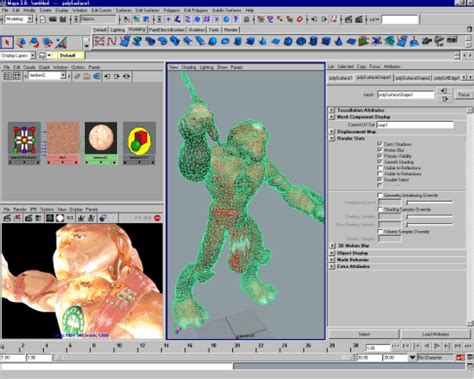Expand the Tessellation Attributes section
Image resolution: width=474 pixels, height=379 pixels.
[x=332, y=110]
